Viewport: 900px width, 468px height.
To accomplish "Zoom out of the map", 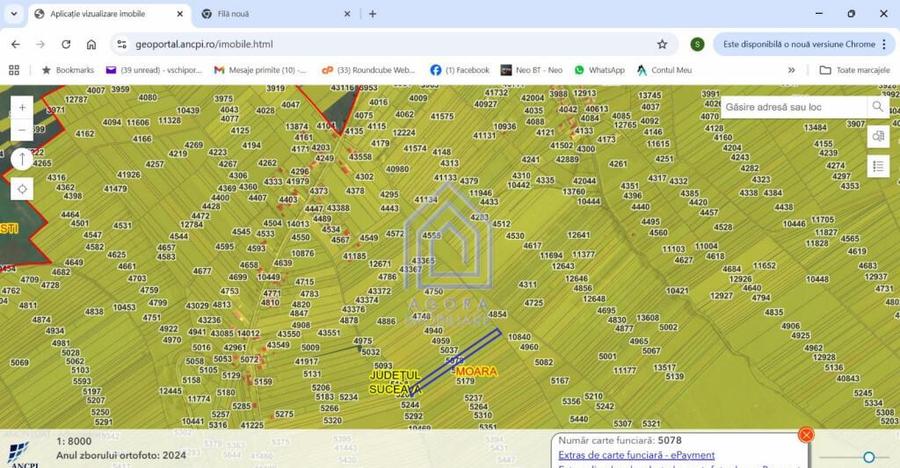I will pos(23,130).
